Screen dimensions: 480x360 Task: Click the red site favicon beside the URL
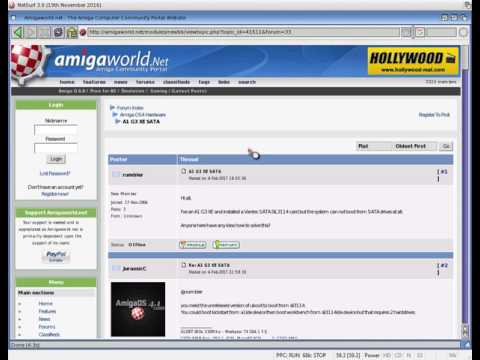pyautogui.click(x=83, y=32)
